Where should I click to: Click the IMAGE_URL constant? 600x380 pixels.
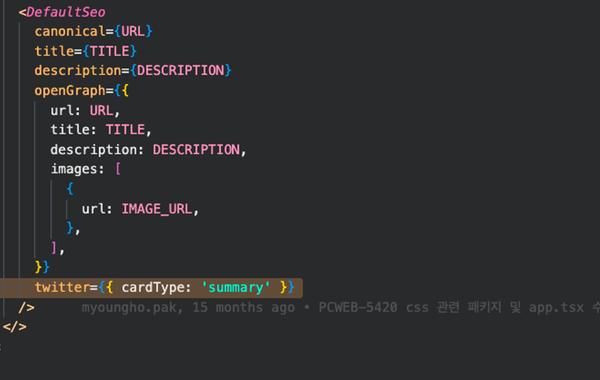click(157, 209)
